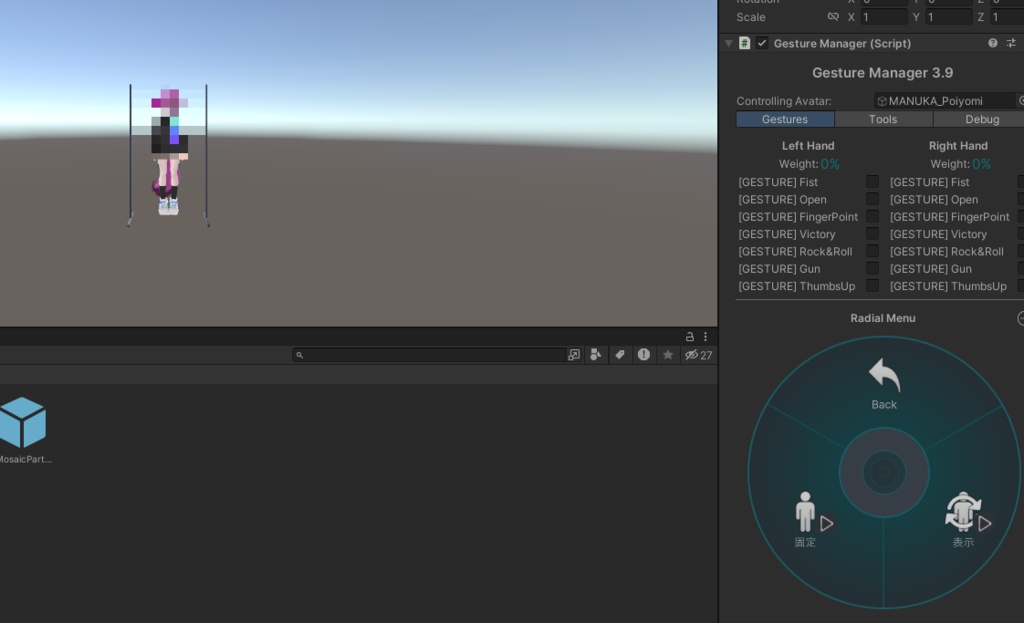
Task: Toggle hidden packages visibility showing 27
Action: [698, 355]
